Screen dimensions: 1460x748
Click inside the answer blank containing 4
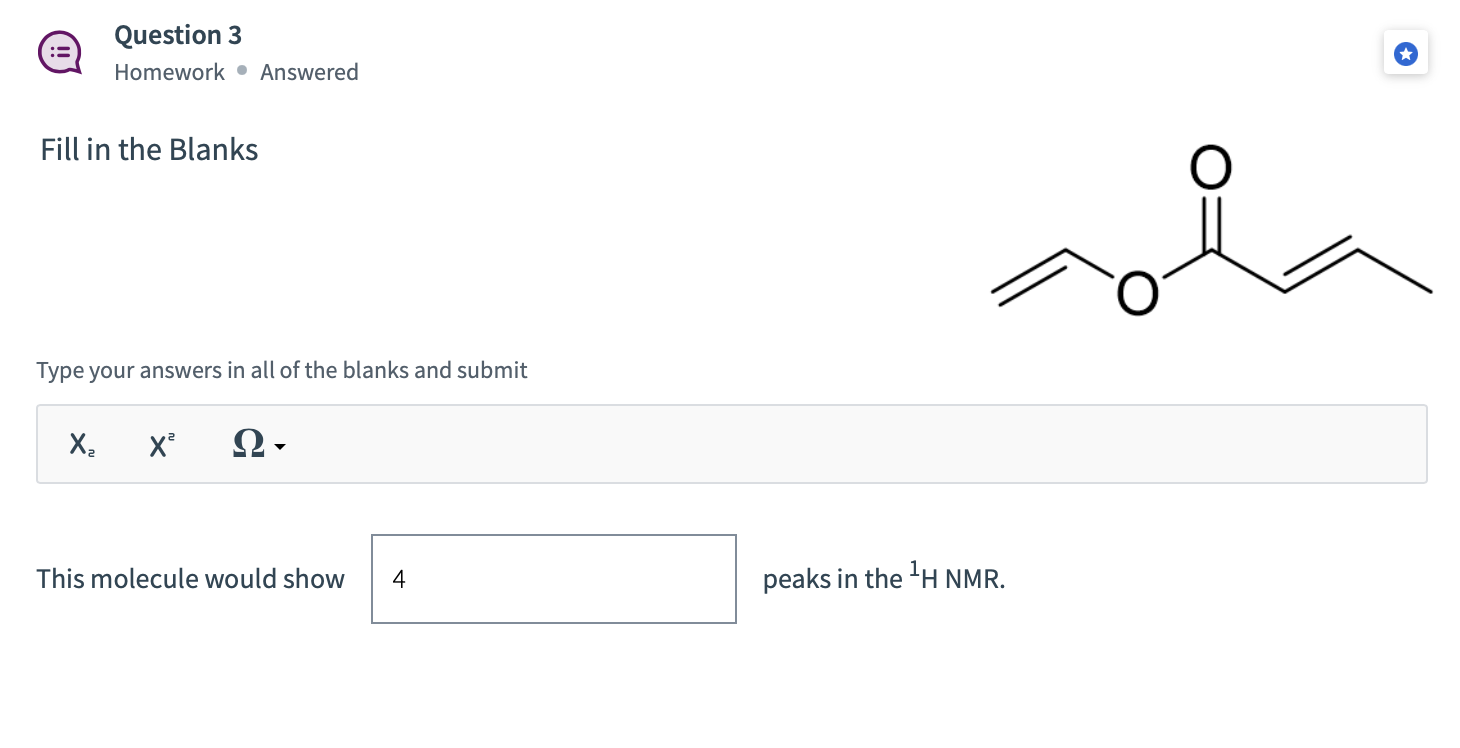pyautogui.click(x=553, y=578)
